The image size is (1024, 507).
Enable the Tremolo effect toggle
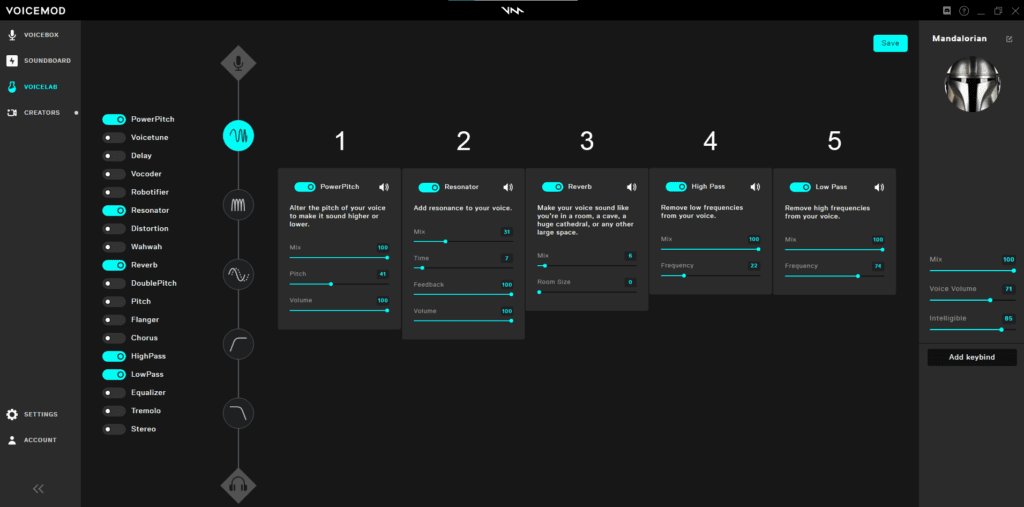point(114,411)
